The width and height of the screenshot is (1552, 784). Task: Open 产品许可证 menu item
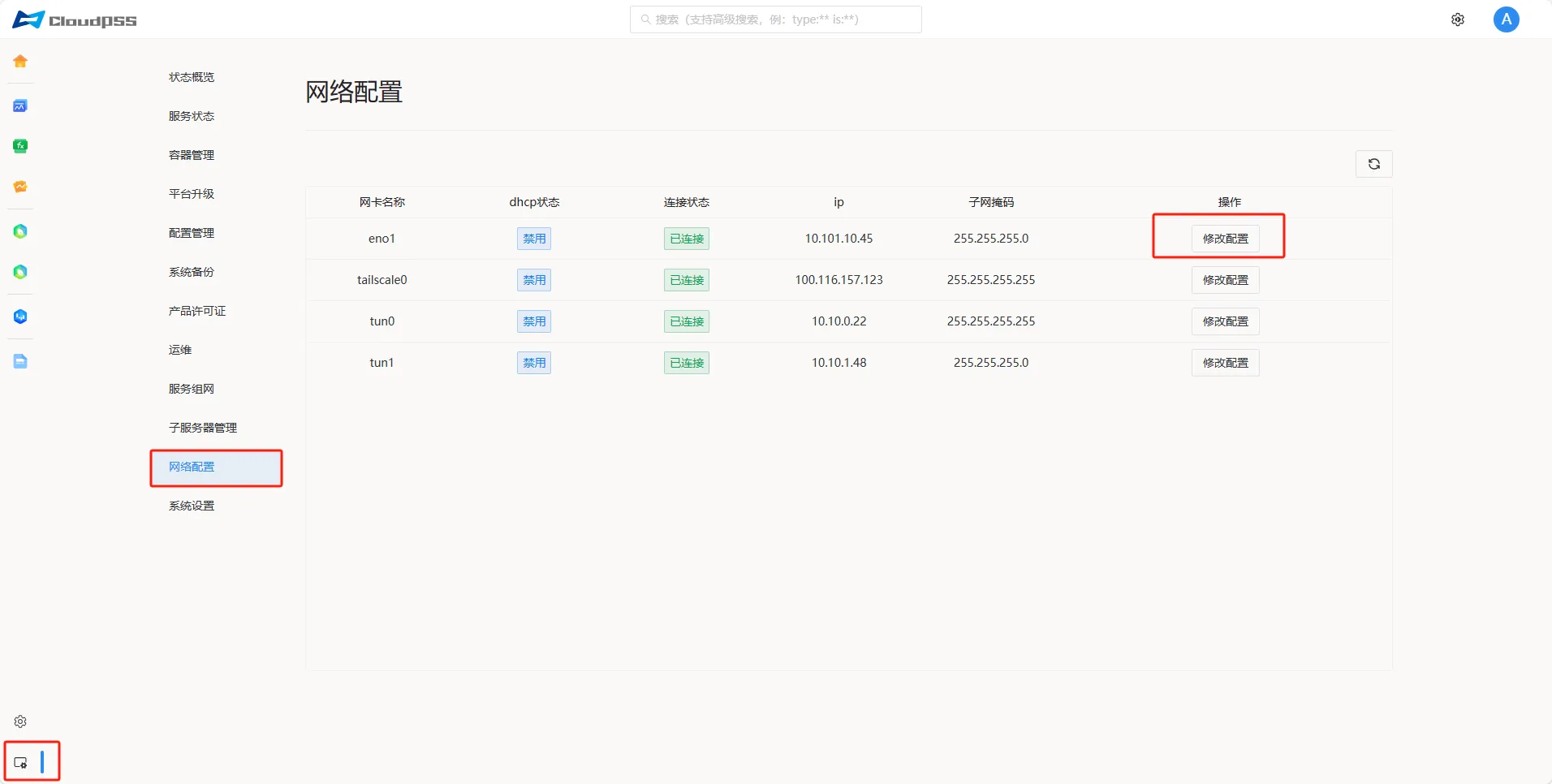pyautogui.click(x=197, y=311)
